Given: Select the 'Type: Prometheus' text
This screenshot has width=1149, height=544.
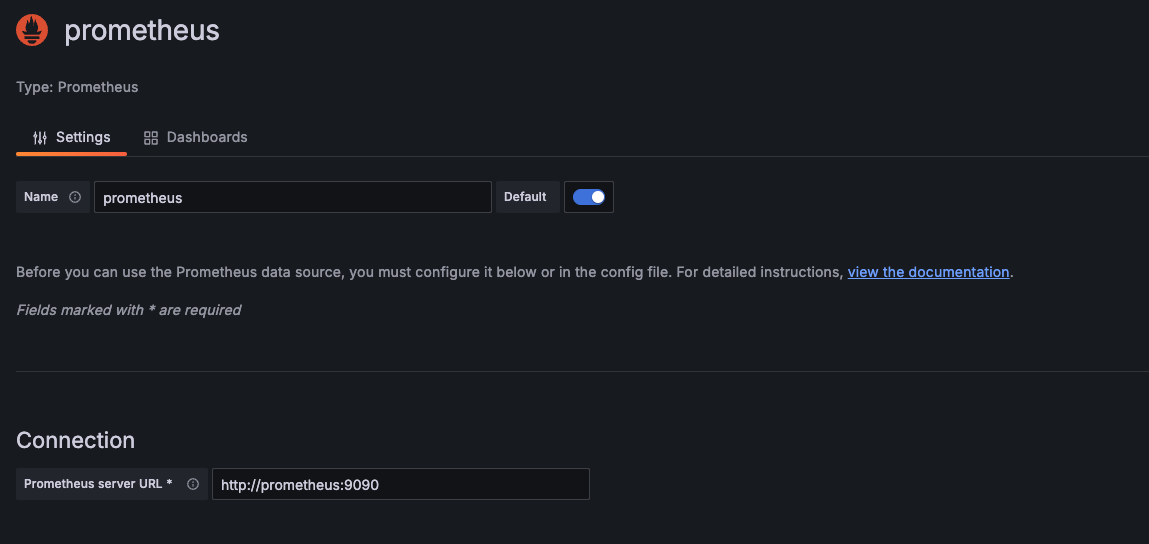Looking at the screenshot, I should click(77, 87).
